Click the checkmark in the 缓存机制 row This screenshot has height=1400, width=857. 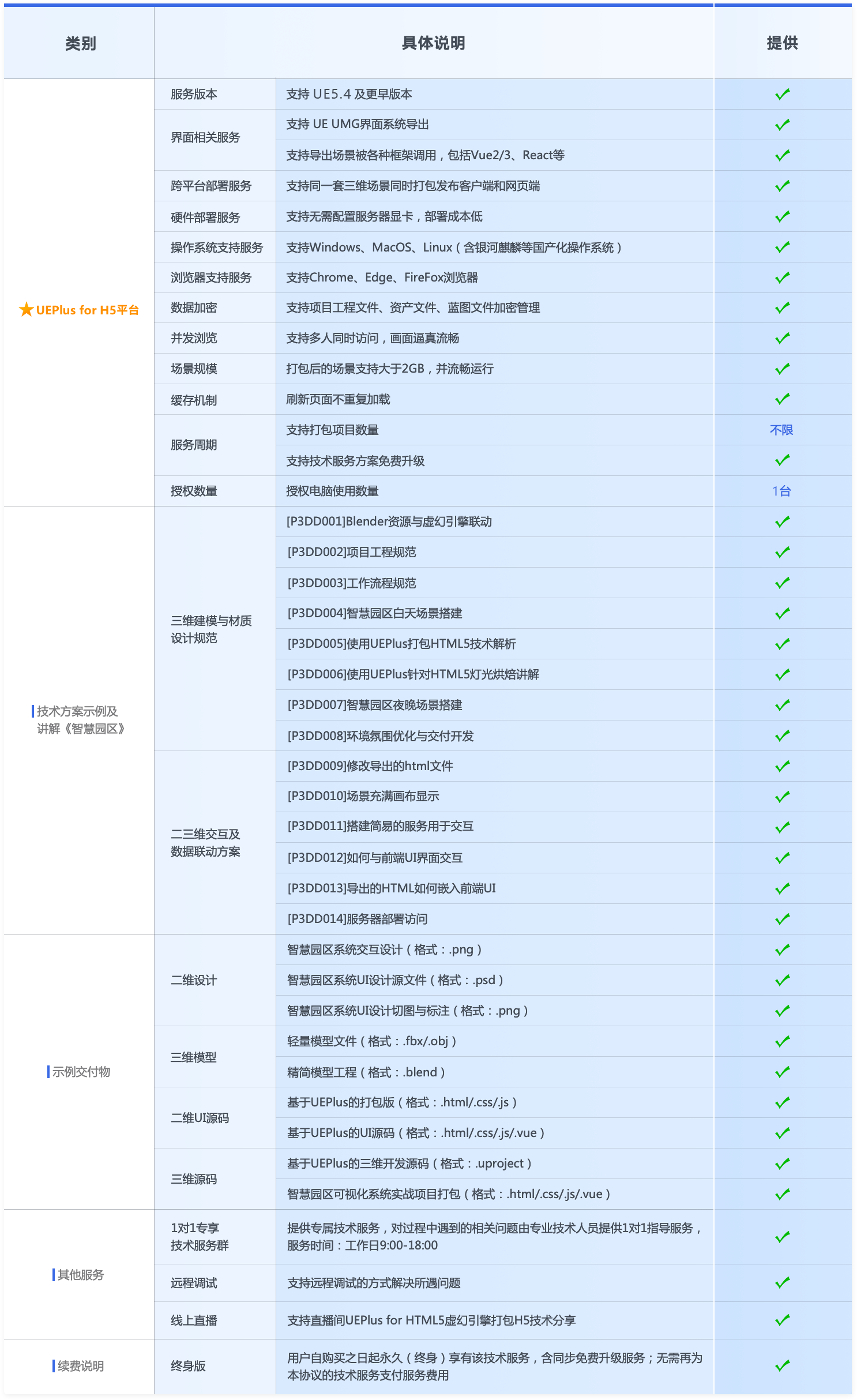click(x=782, y=399)
